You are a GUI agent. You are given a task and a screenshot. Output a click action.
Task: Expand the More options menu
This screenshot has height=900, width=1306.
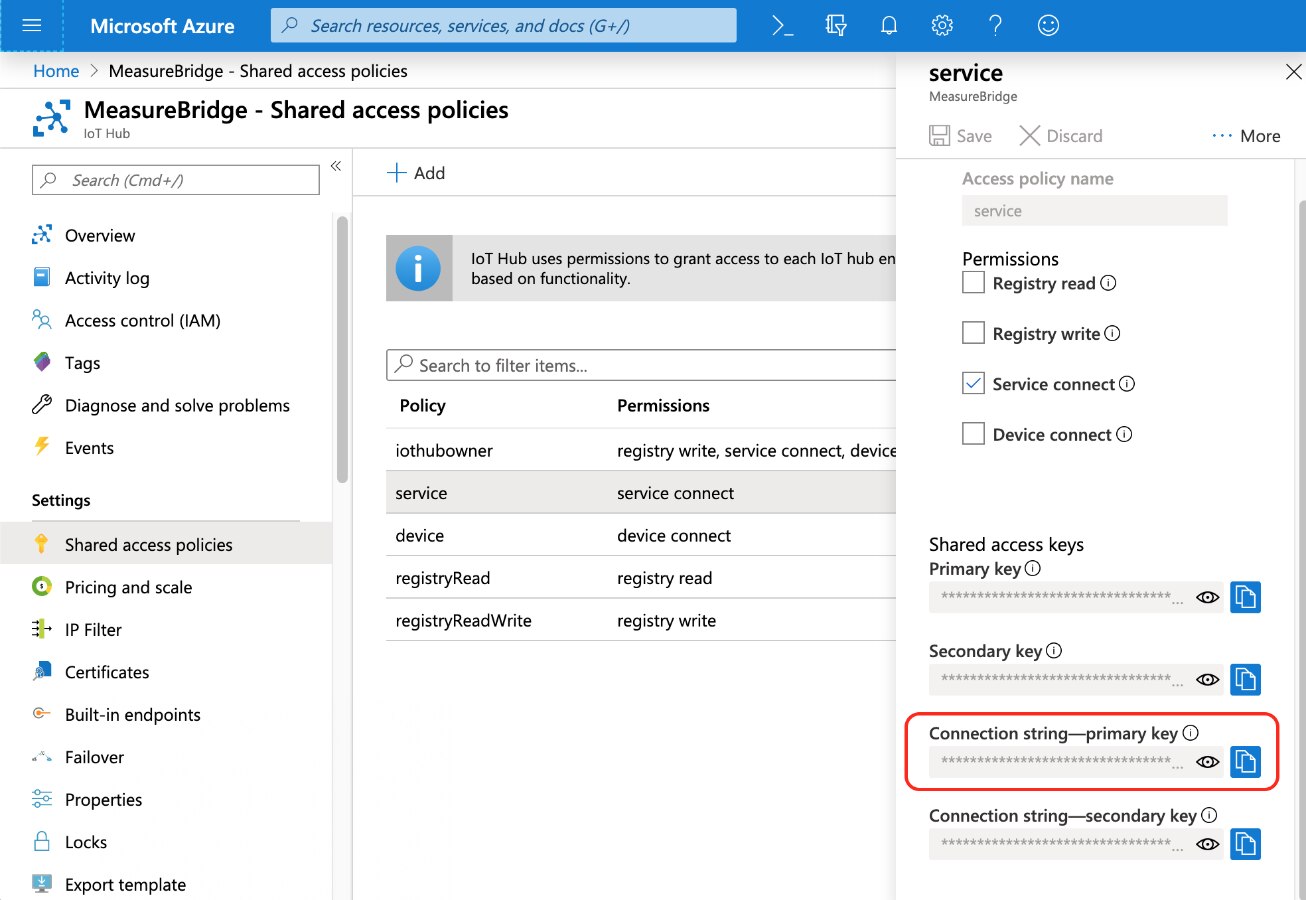point(1245,136)
